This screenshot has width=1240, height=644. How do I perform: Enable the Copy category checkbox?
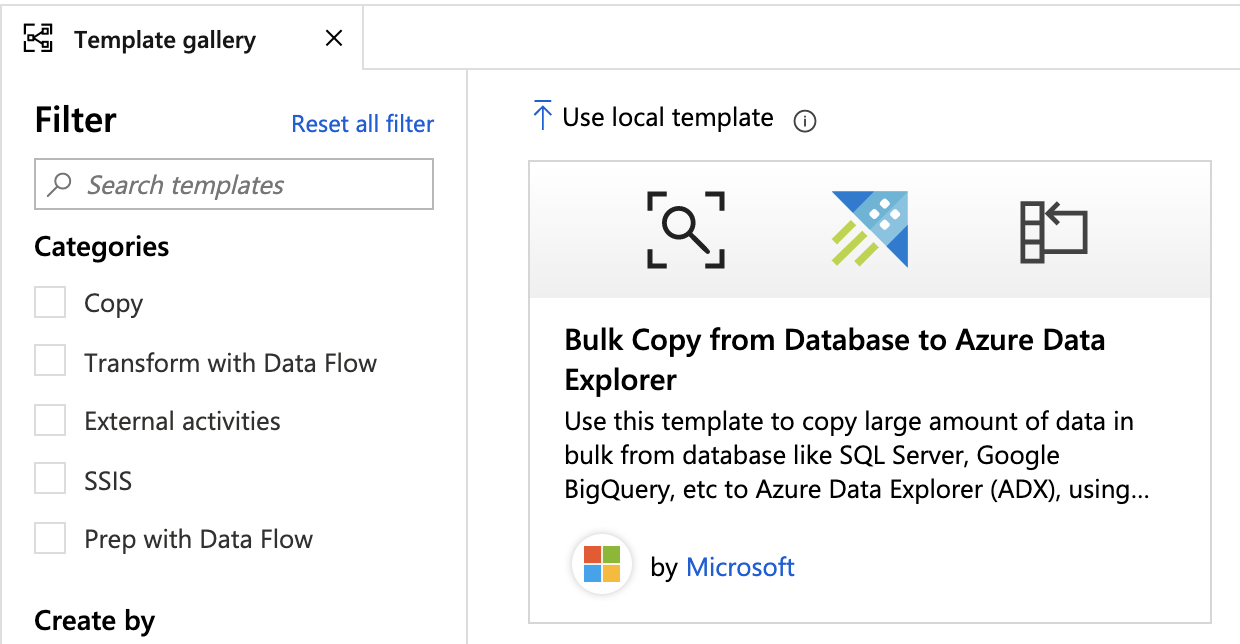coord(50,303)
